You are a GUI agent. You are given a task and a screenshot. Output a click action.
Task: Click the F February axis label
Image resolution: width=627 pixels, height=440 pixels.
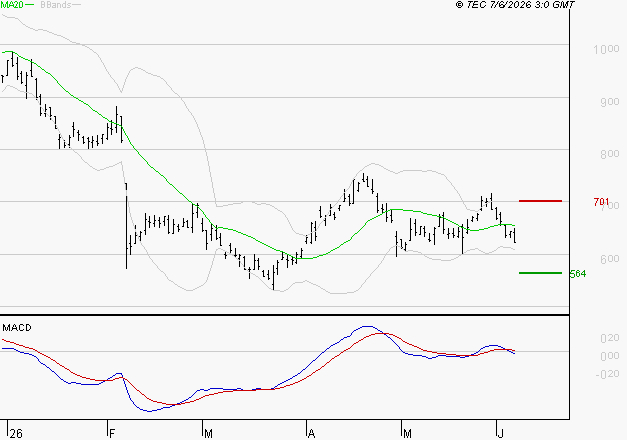[x=112, y=434]
